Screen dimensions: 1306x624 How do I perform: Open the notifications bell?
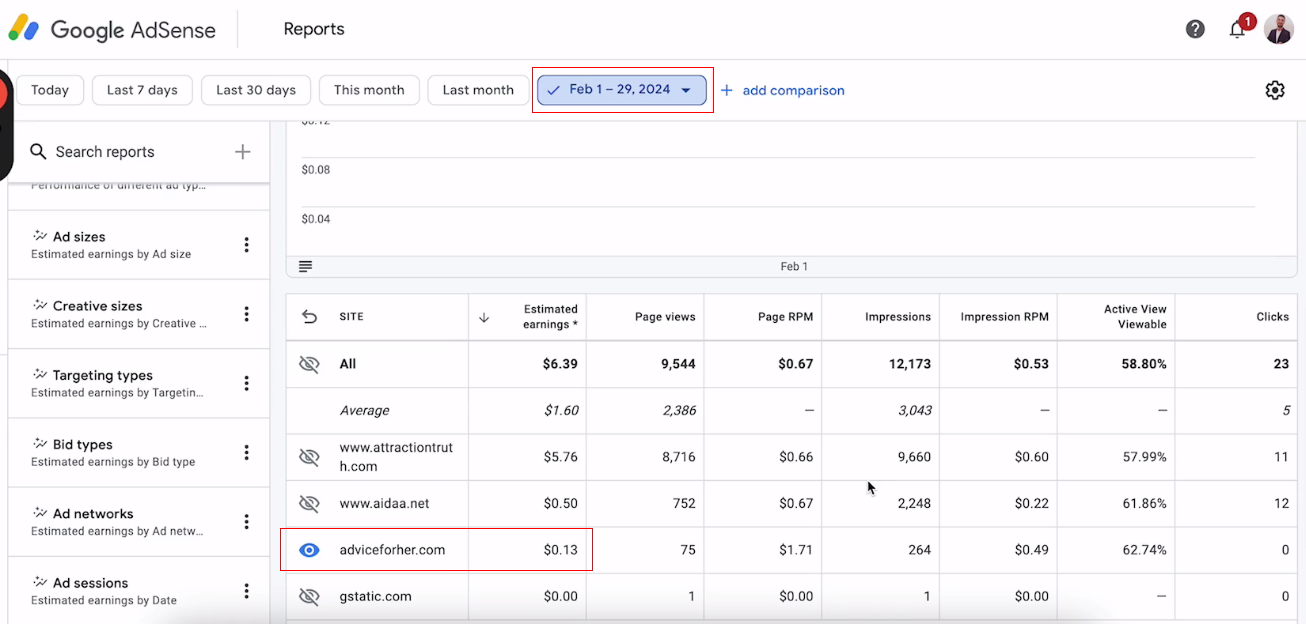pos(1237,29)
